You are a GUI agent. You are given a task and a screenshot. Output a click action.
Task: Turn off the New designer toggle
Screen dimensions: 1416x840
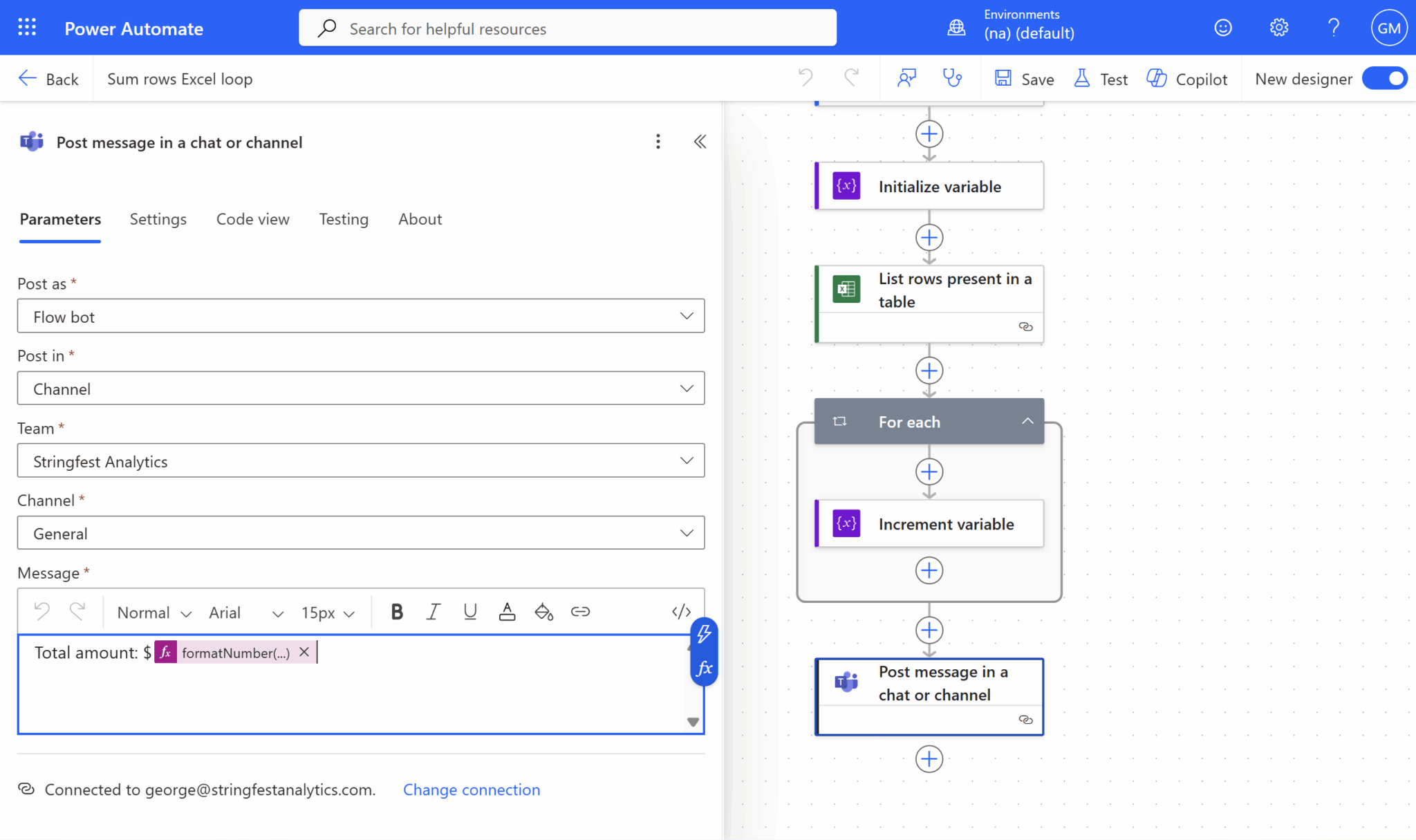tap(1385, 79)
